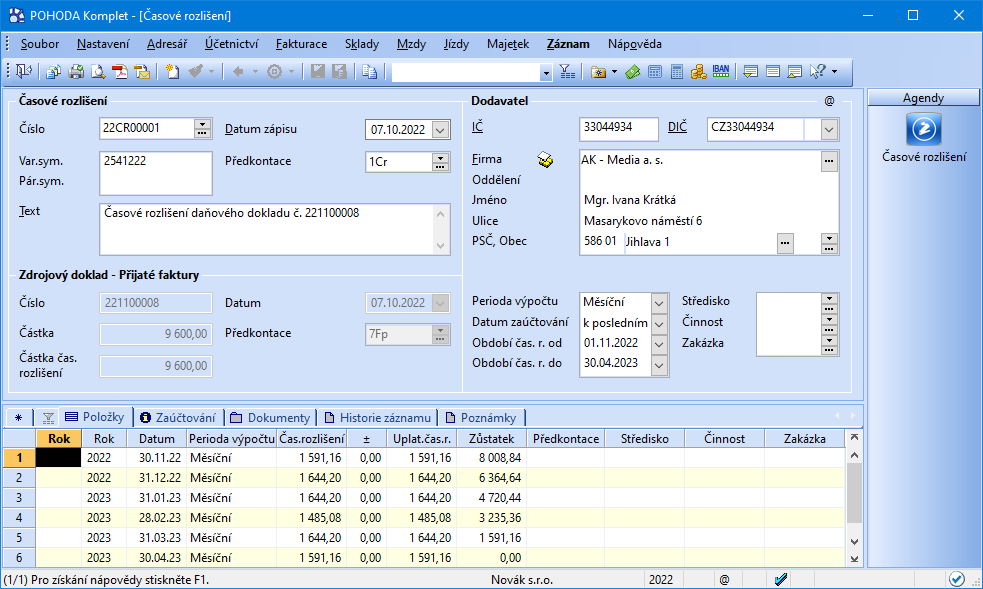Expand the Perioda výpočtu dropdown
983x589 pixels.
click(x=659, y=303)
